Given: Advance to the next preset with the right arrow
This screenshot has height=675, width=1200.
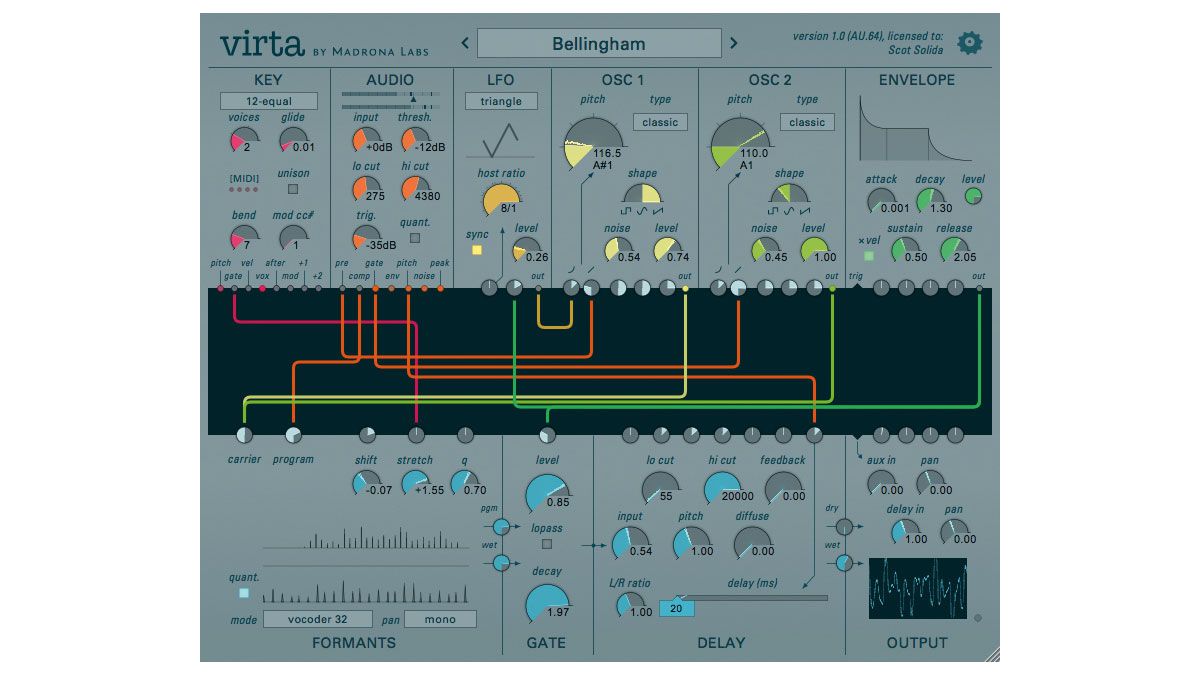Looking at the screenshot, I should (x=736, y=43).
